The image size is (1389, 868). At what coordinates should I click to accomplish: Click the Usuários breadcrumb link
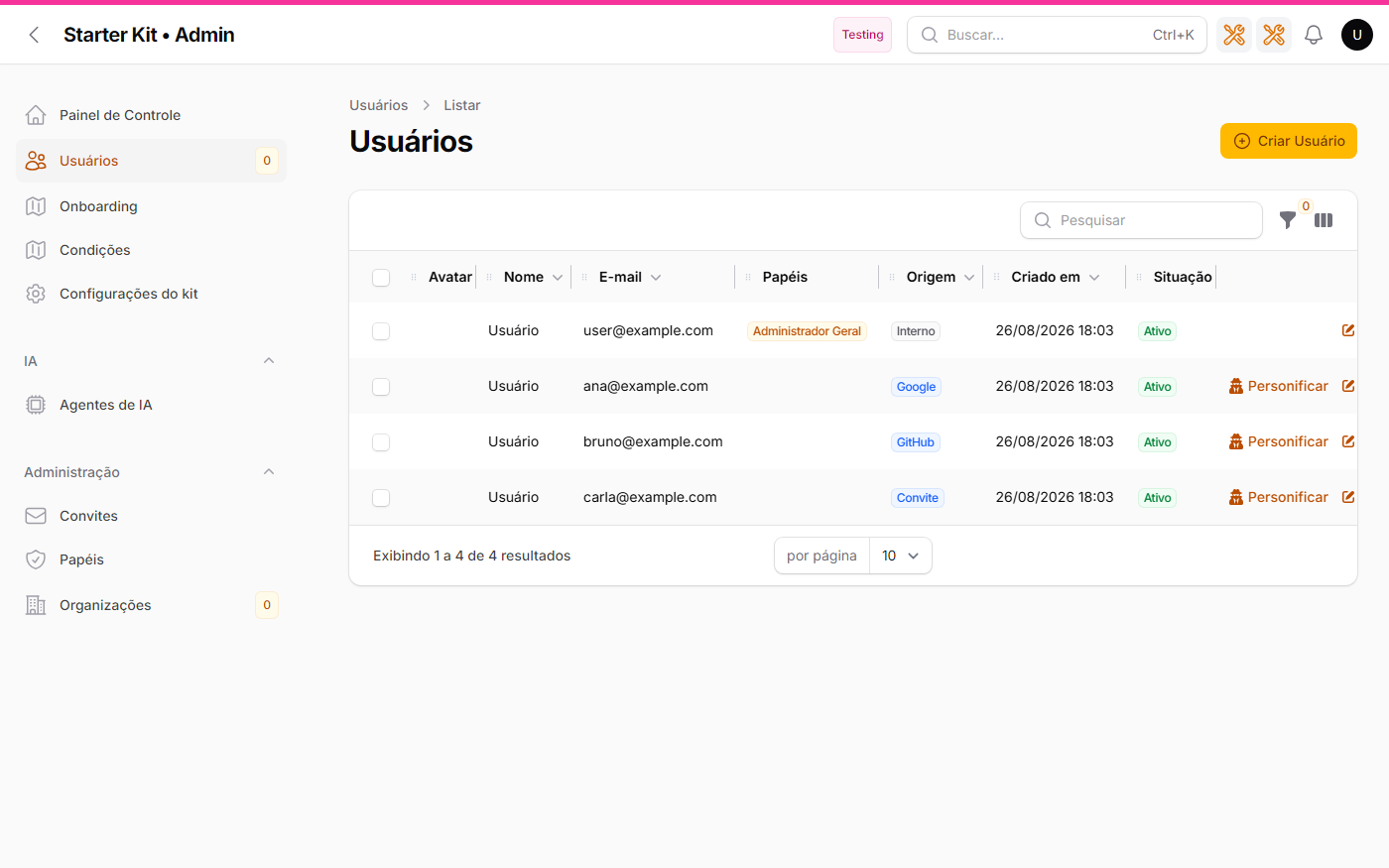[378, 105]
